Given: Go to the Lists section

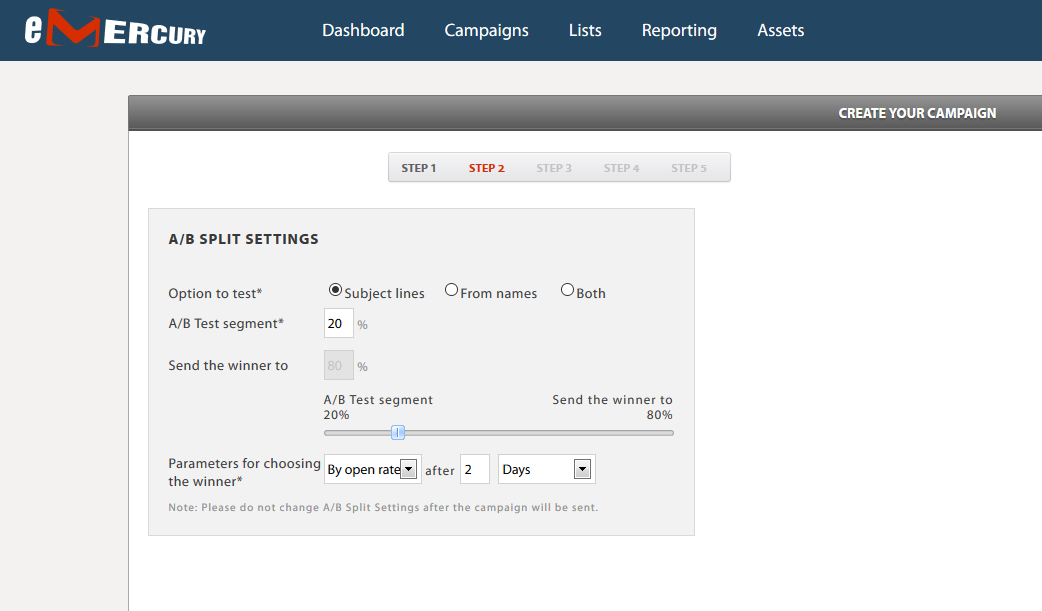Looking at the screenshot, I should point(585,30).
